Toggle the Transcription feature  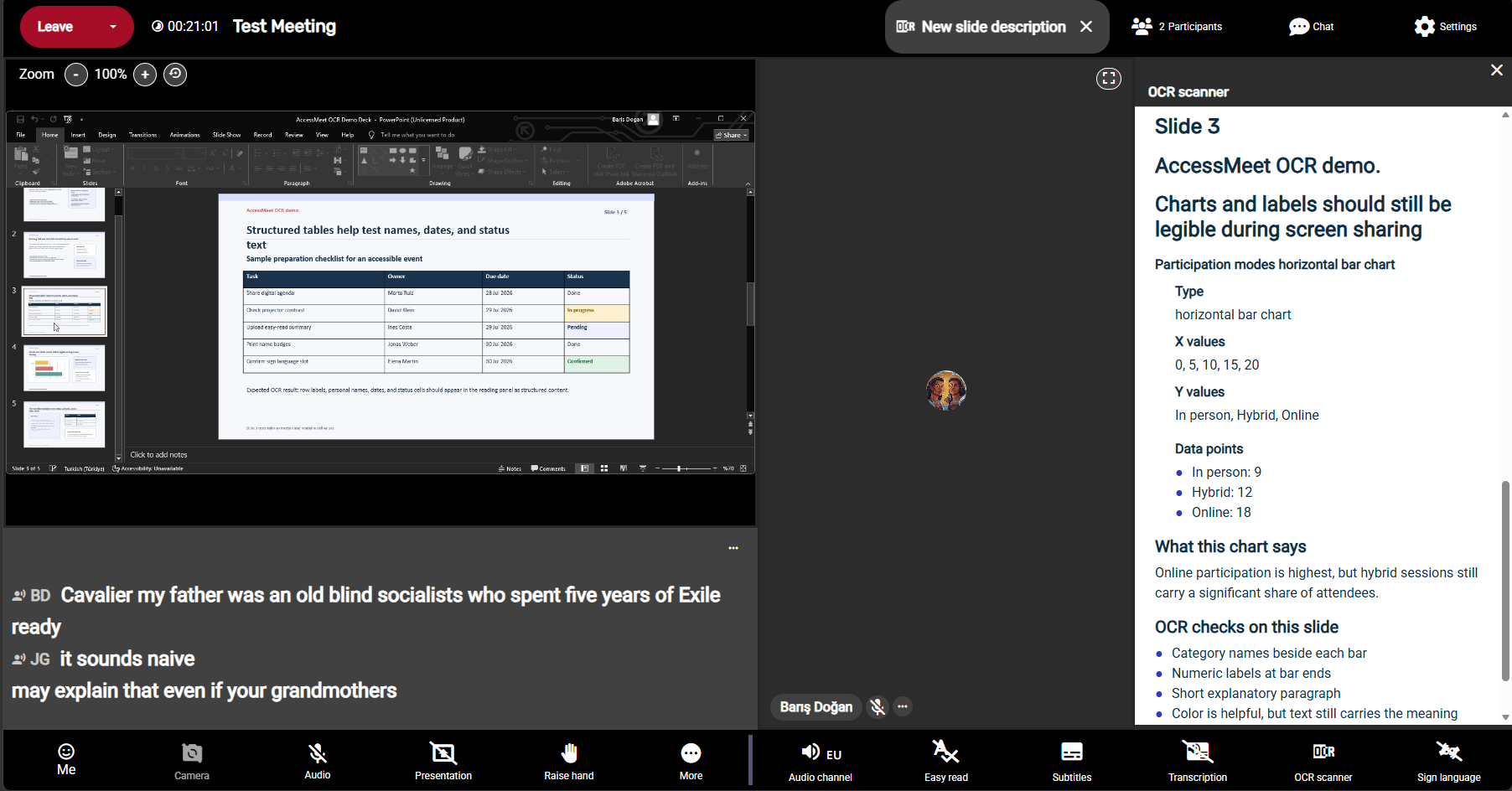(x=1198, y=763)
